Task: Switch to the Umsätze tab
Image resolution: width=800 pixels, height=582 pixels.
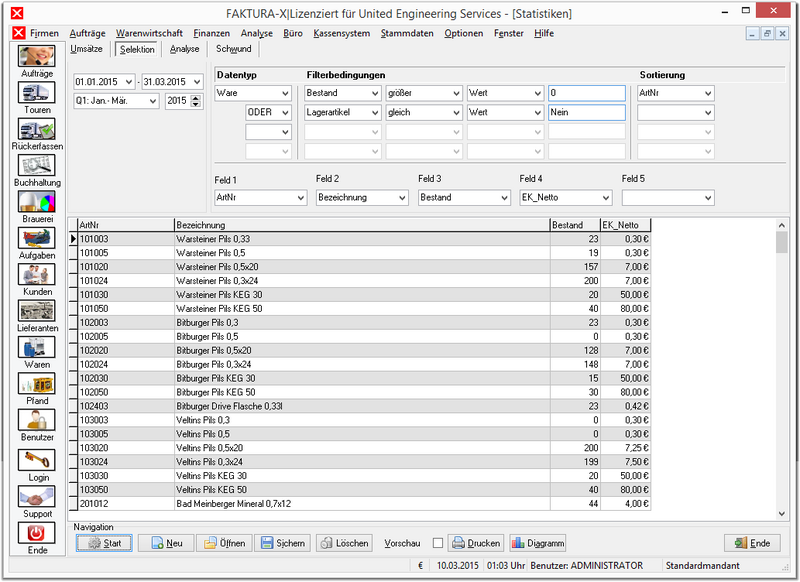Action: (x=86, y=49)
